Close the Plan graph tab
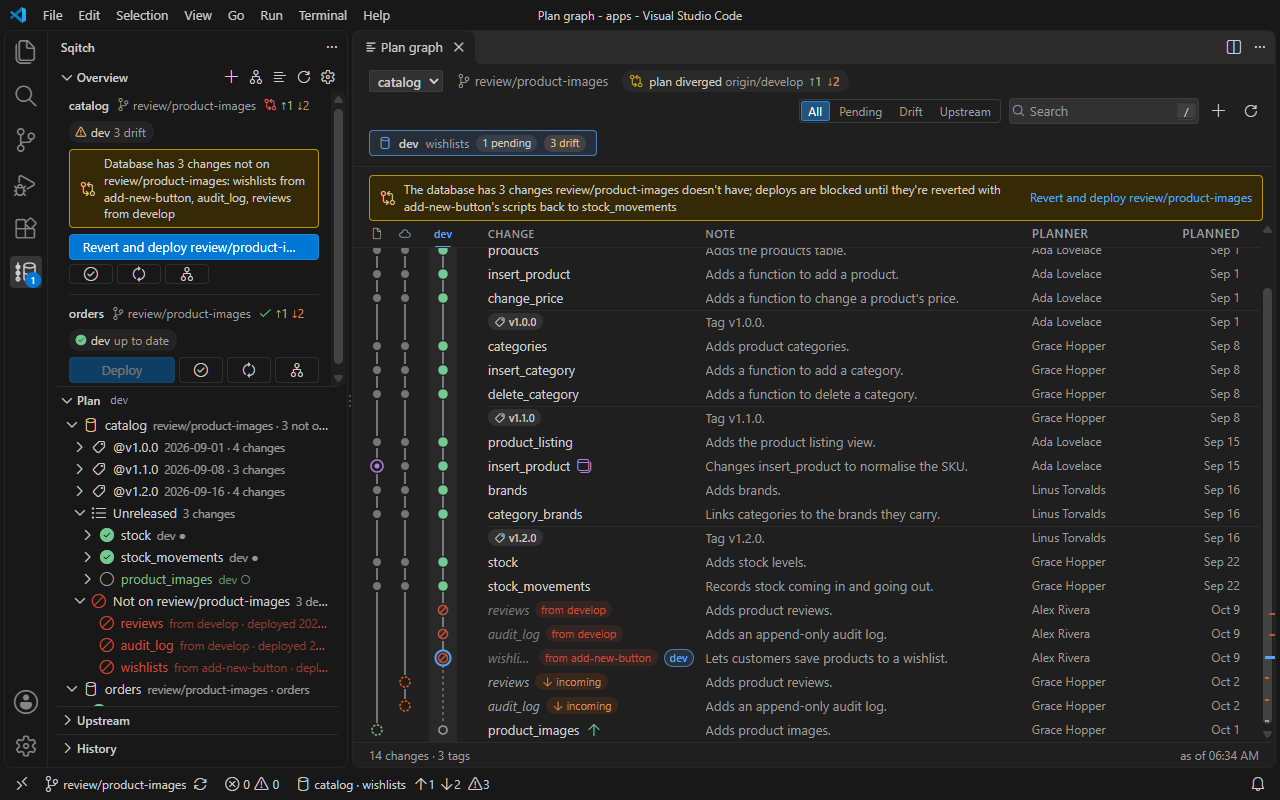1280x800 pixels. coord(459,47)
